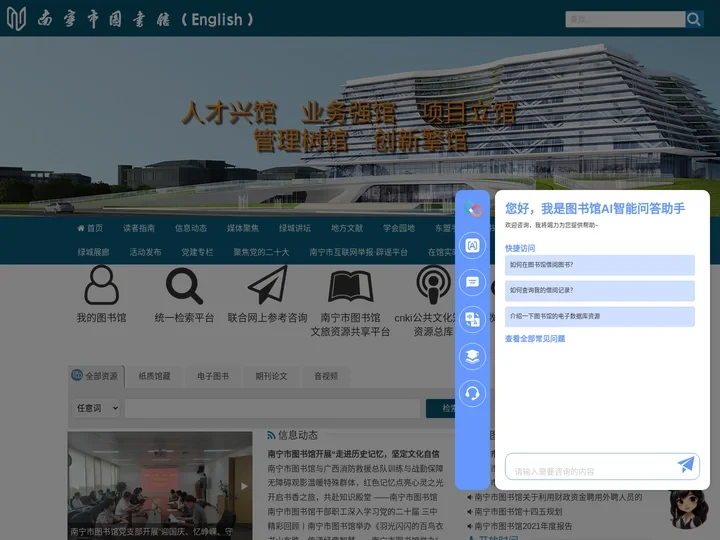Click the top header search box
The height and width of the screenshot is (540, 720).
click(x=625, y=19)
